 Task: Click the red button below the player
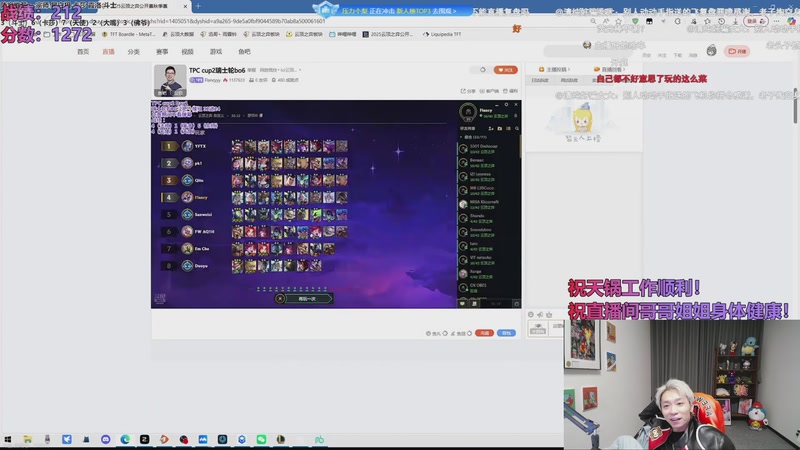click(x=484, y=333)
